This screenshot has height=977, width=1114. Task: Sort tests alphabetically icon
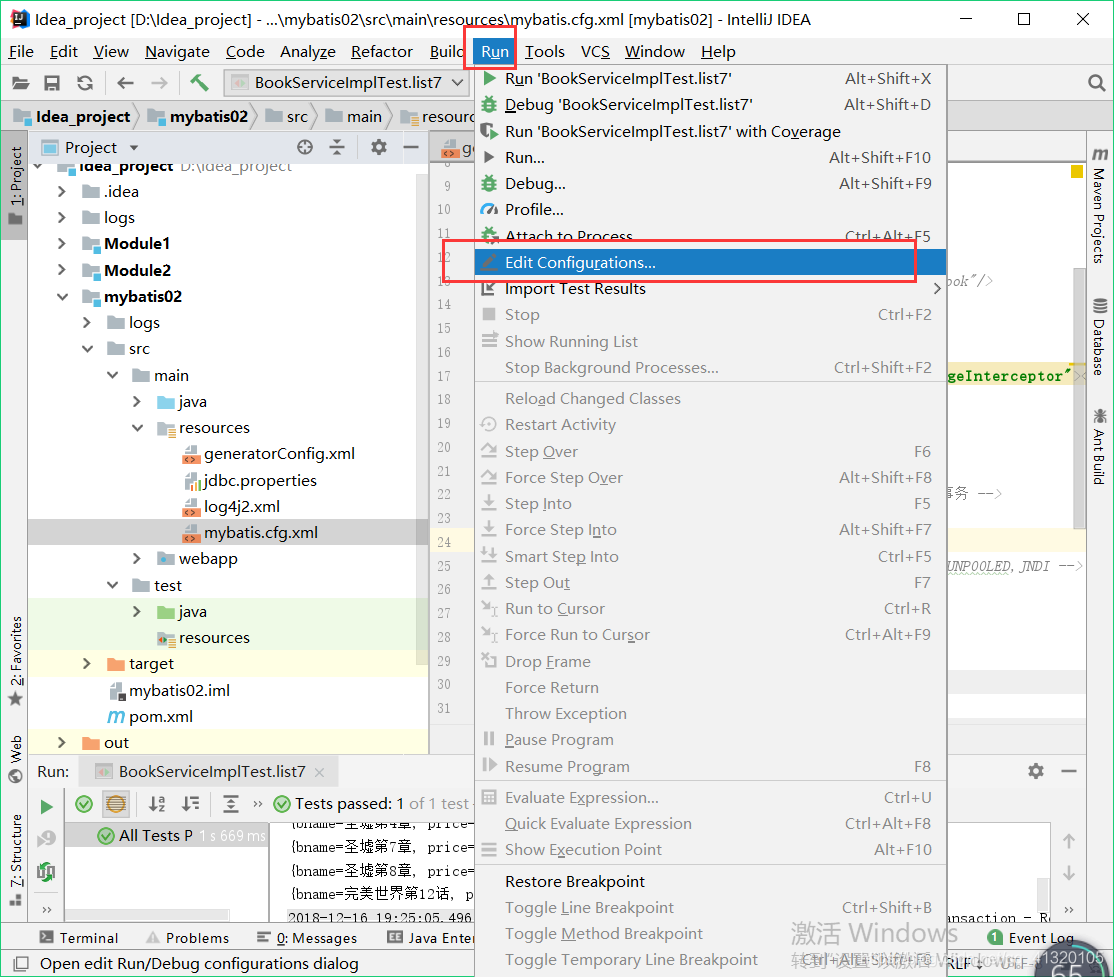click(157, 804)
